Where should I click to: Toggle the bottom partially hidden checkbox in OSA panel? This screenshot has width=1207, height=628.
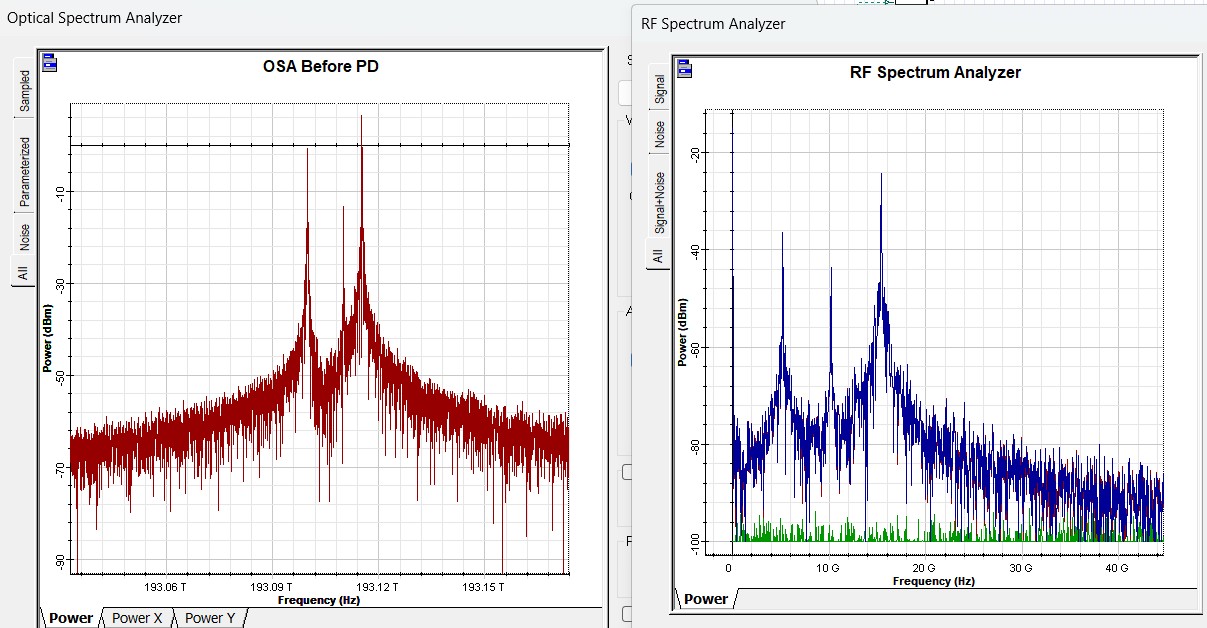point(626,613)
